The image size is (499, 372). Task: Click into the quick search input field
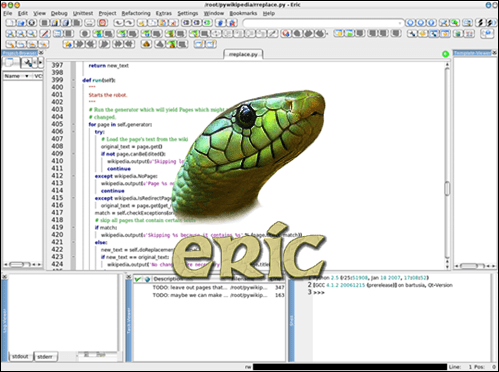(320, 23)
